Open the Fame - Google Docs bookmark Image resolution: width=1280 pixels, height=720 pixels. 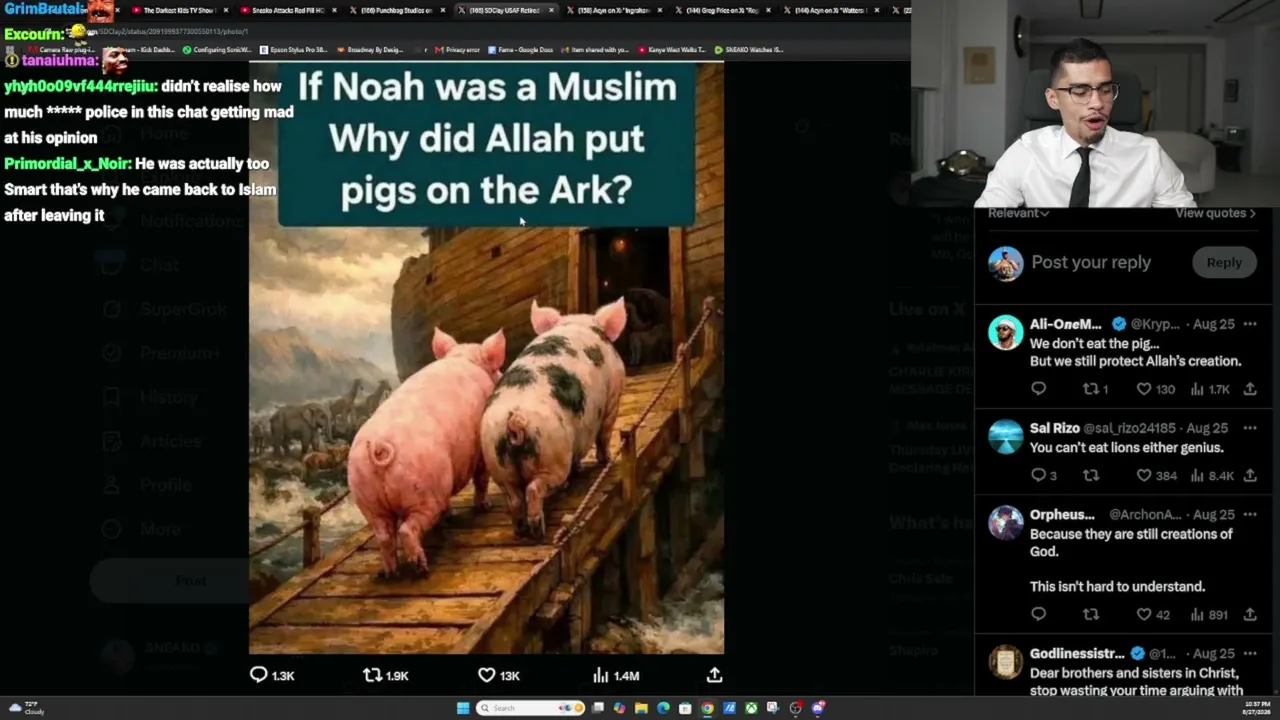(520, 49)
